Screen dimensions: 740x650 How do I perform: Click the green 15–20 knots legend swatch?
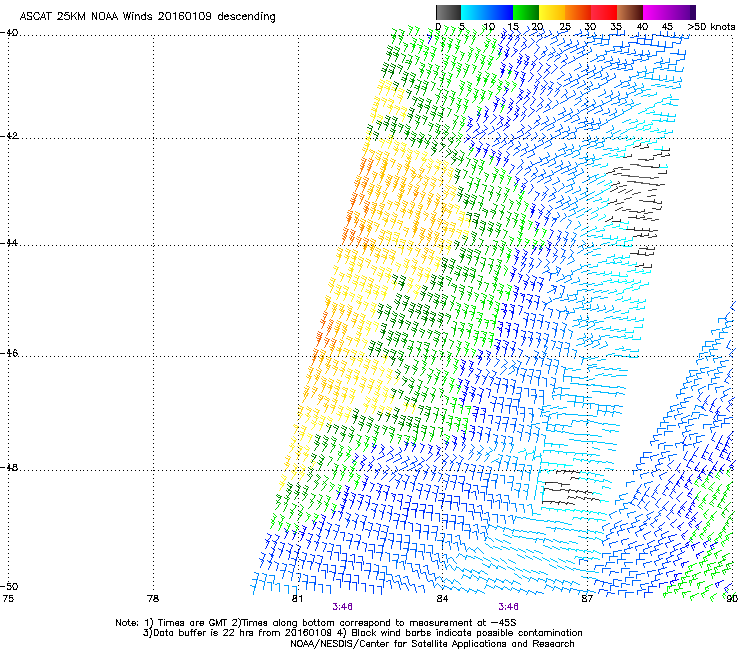526,12
